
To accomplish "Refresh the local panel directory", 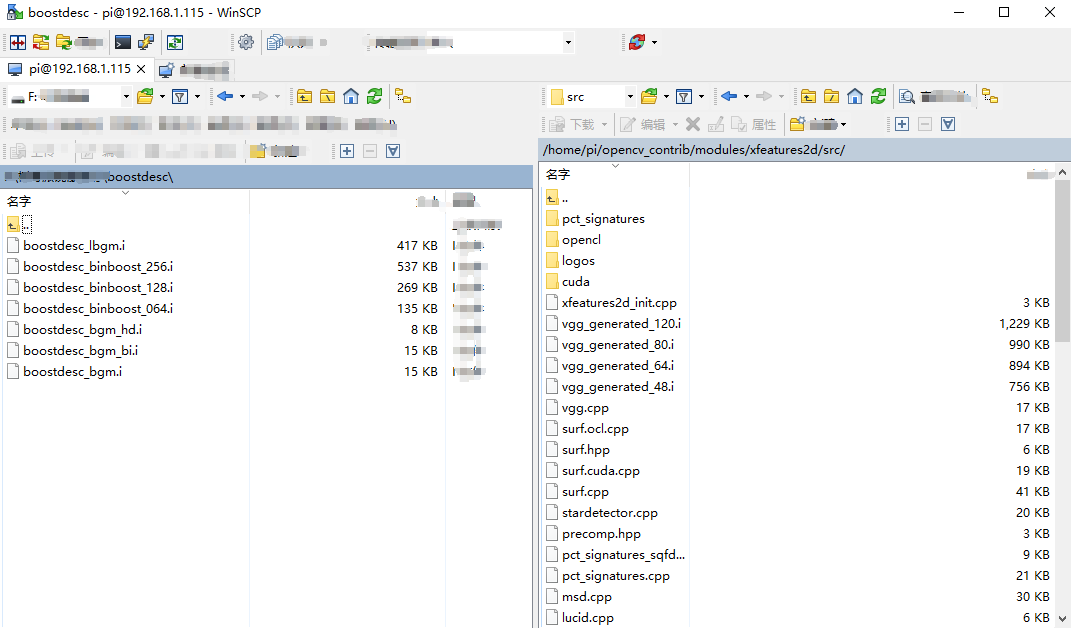I will pyautogui.click(x=374, y=96).
